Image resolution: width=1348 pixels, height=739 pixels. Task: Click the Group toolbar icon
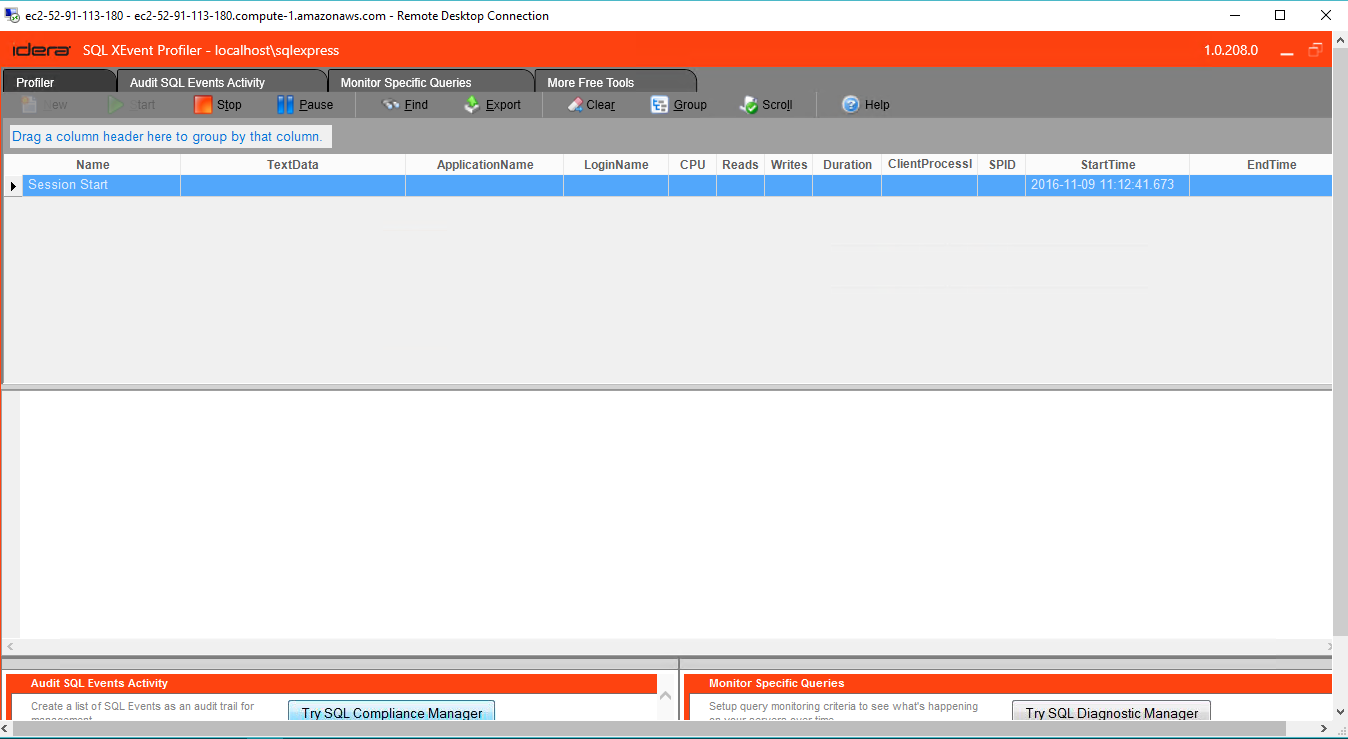659,104
